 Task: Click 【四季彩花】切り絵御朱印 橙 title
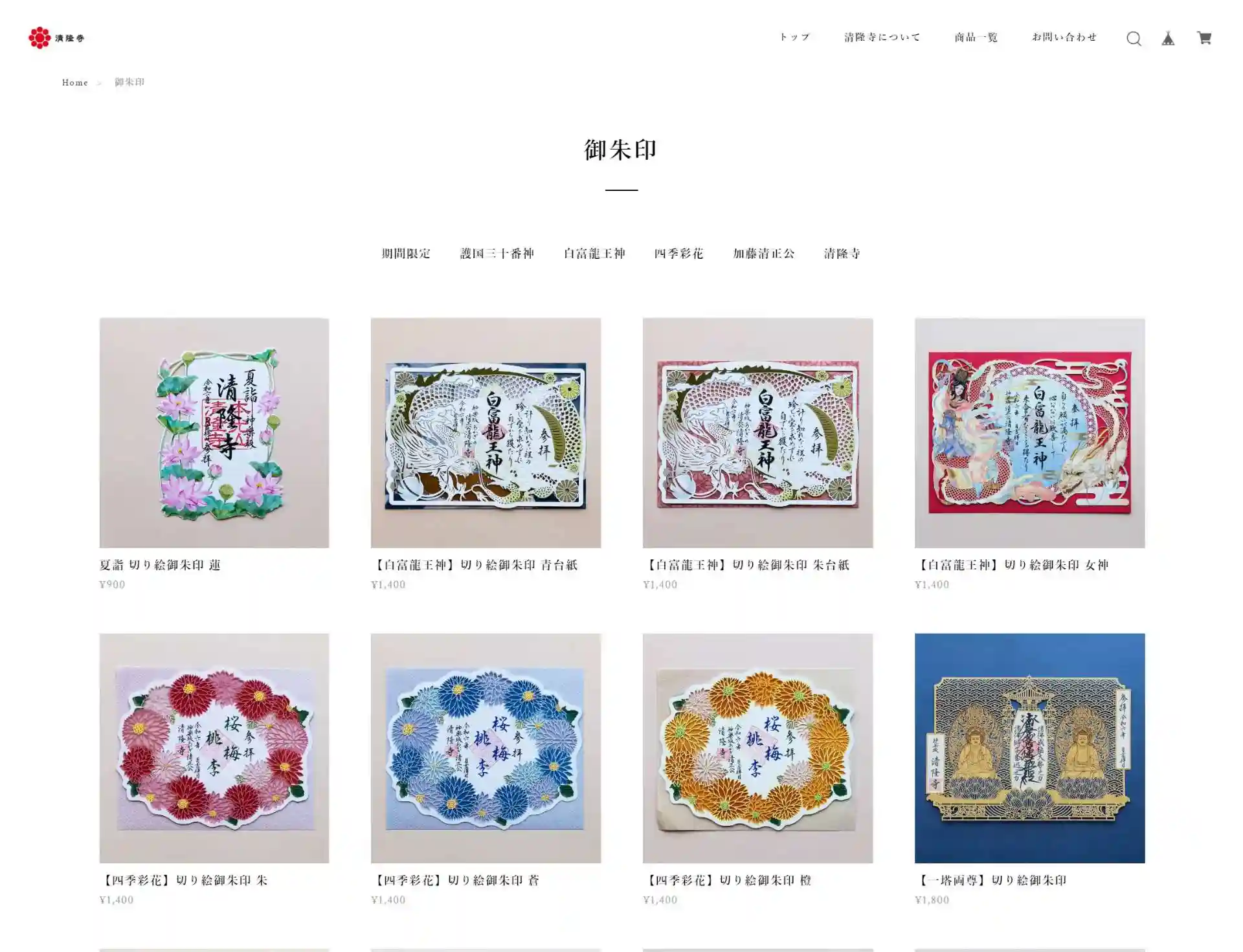pos(727,880)
